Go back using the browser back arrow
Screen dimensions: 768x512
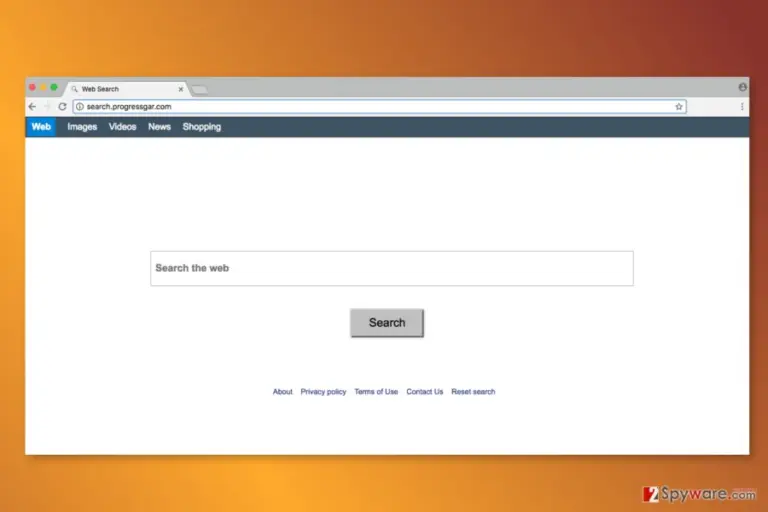[x=32, y=106]
